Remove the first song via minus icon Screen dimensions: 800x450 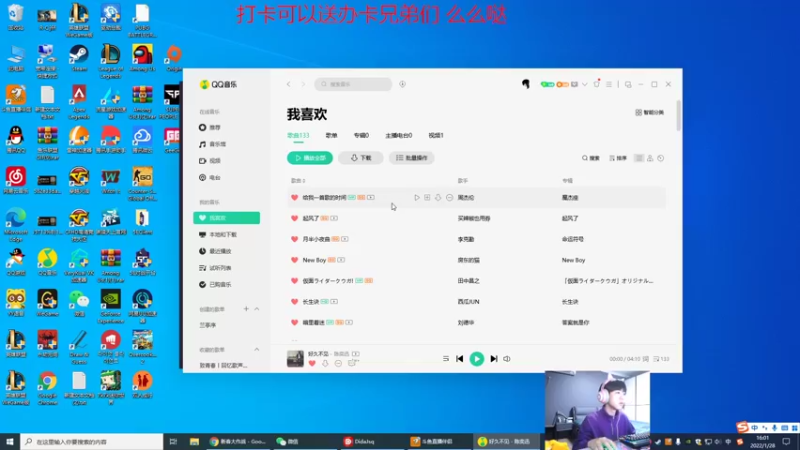(449, 197)
